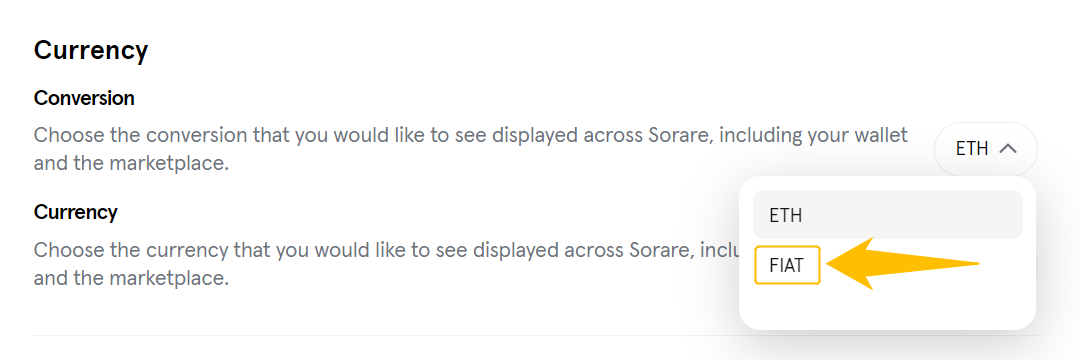Click the yellow highlight box around FIAT
Screen dimensions: 1080x360
(x=787, y=265)
